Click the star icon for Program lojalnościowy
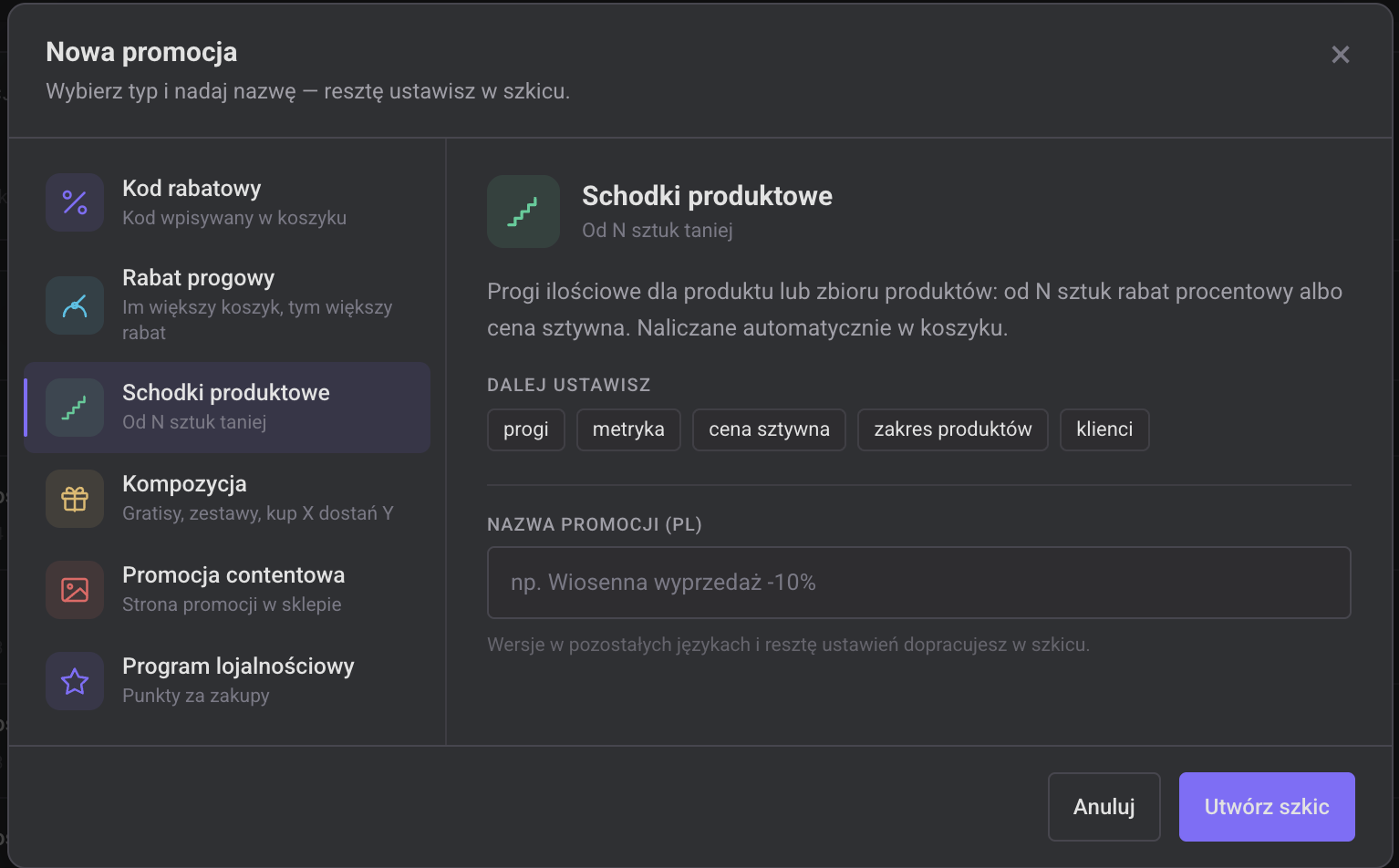This screenshot has height=868, width=1399. click(x=75, y=681)
